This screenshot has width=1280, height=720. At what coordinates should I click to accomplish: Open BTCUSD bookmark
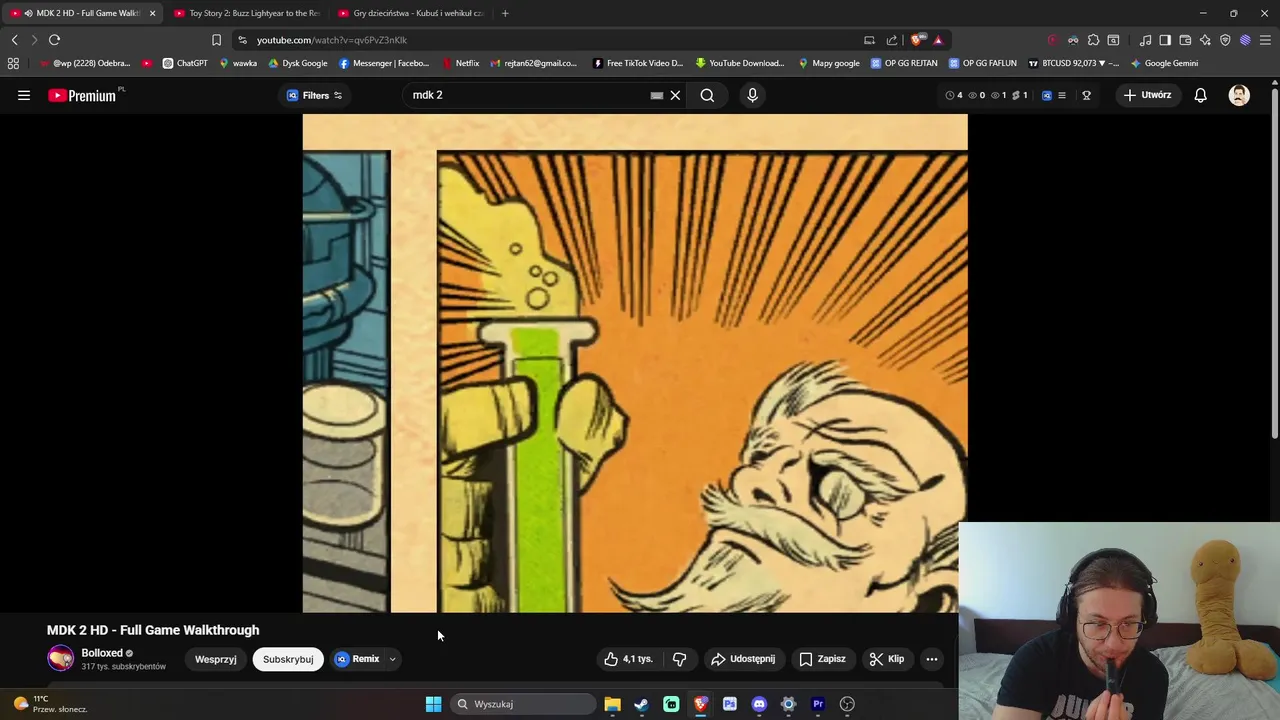[x=1072, y=63]
